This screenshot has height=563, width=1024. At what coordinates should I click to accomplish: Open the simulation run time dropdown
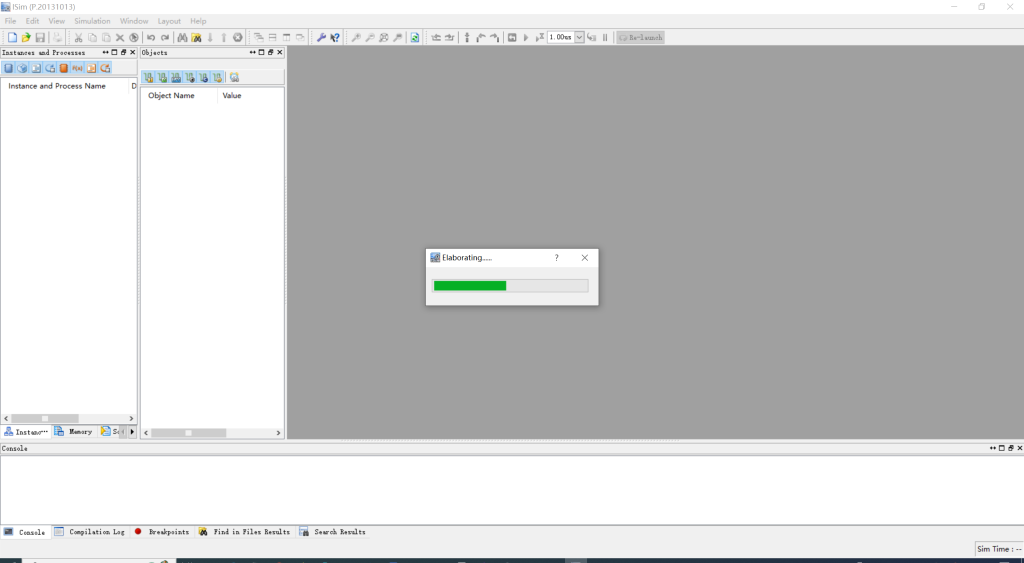[x=579, y=38]
